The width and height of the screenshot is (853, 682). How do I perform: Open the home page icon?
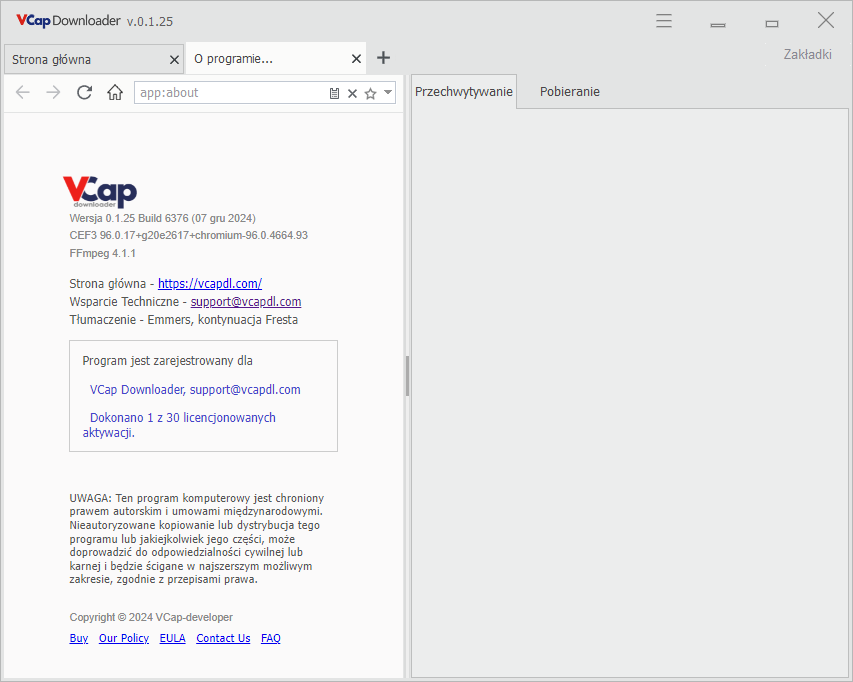115,92
